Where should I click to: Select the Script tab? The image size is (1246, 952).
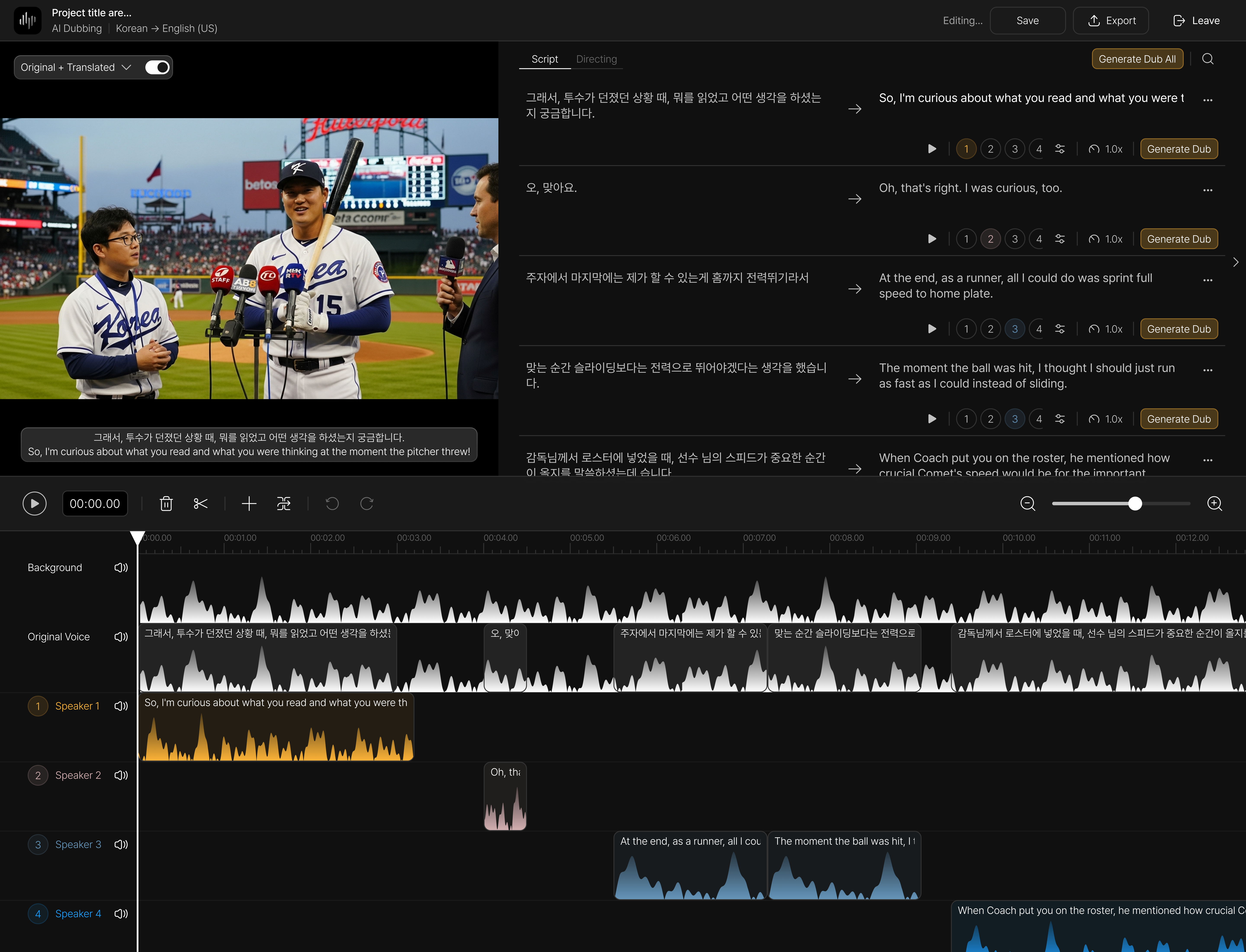tap(544, 58)
